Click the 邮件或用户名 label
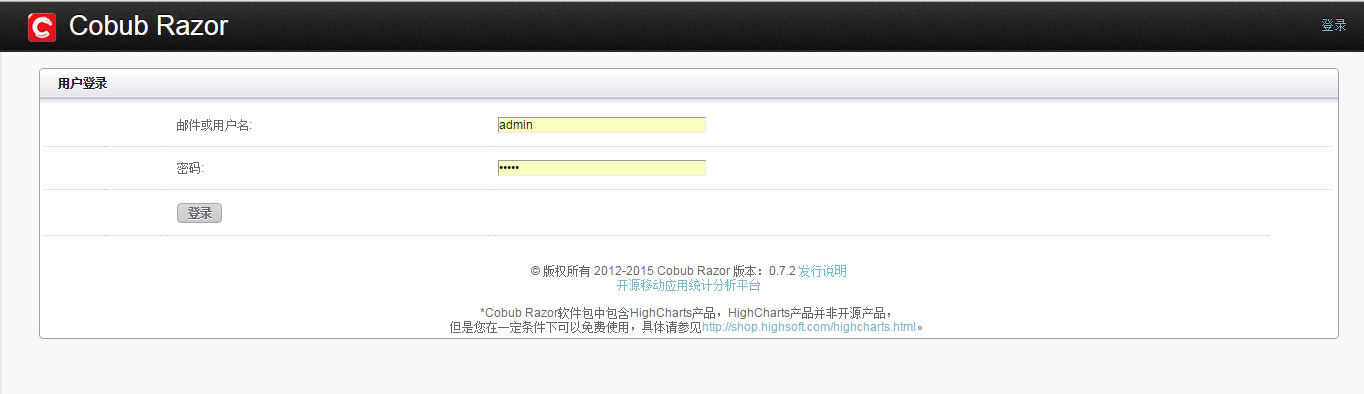Viewport: 1364px width, 394px height. 214,126
